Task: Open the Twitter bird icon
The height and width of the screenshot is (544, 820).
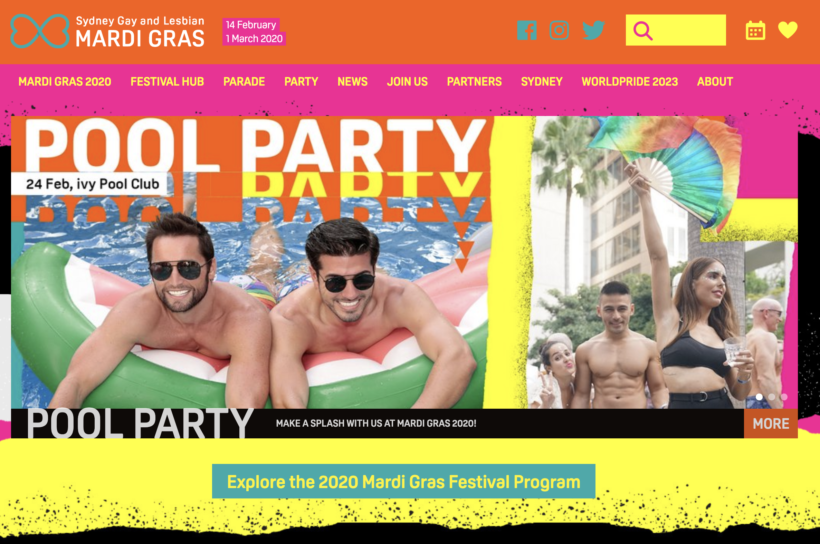Action: point(594,30)
